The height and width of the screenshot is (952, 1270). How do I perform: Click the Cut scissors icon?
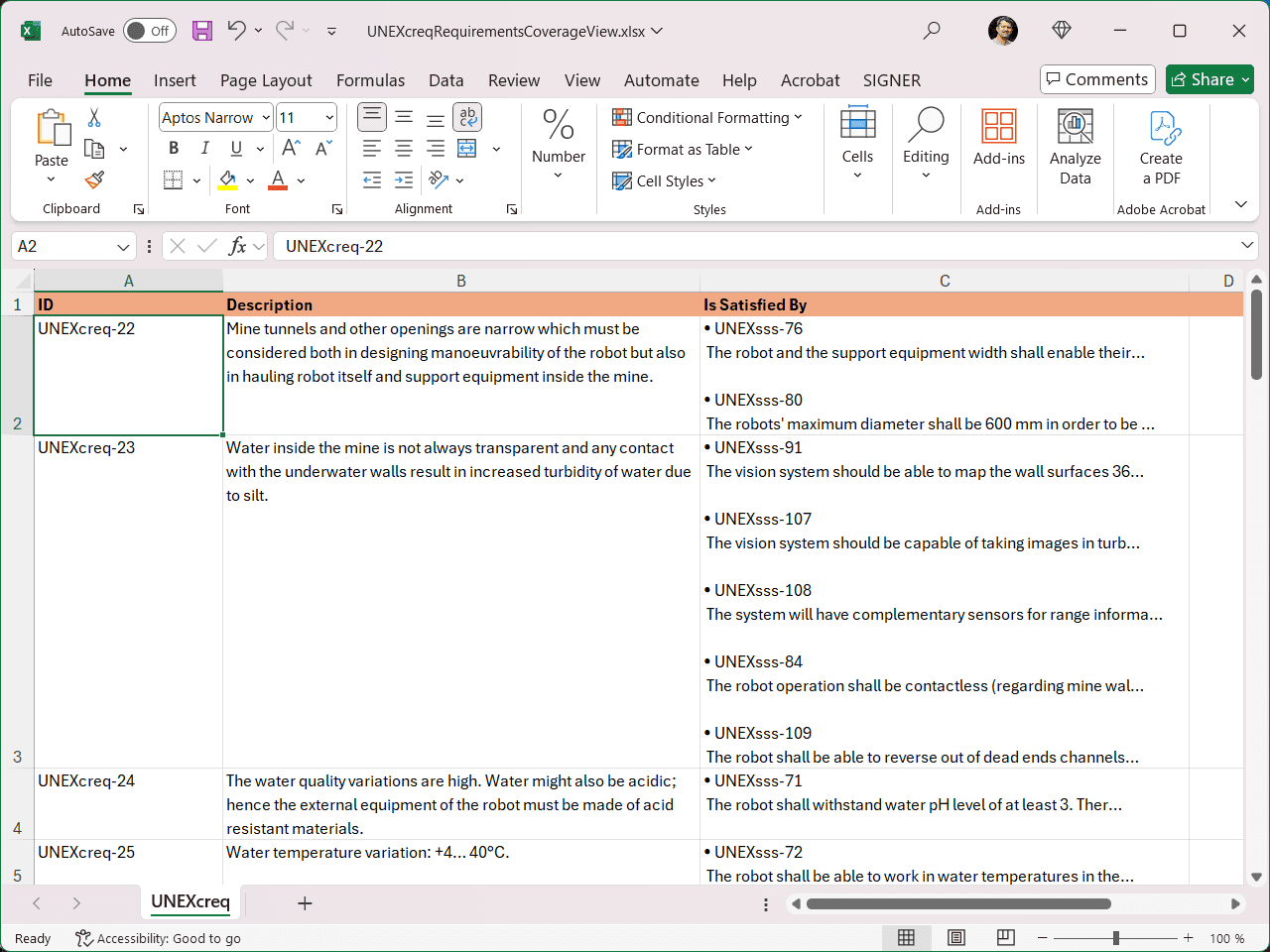click(94, 118)
